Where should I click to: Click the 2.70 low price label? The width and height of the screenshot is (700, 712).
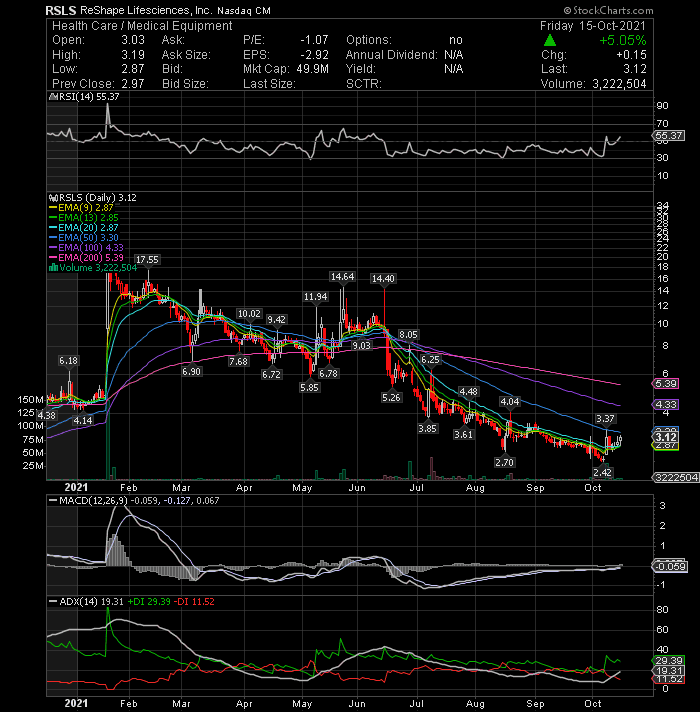[x=504, y=463]
